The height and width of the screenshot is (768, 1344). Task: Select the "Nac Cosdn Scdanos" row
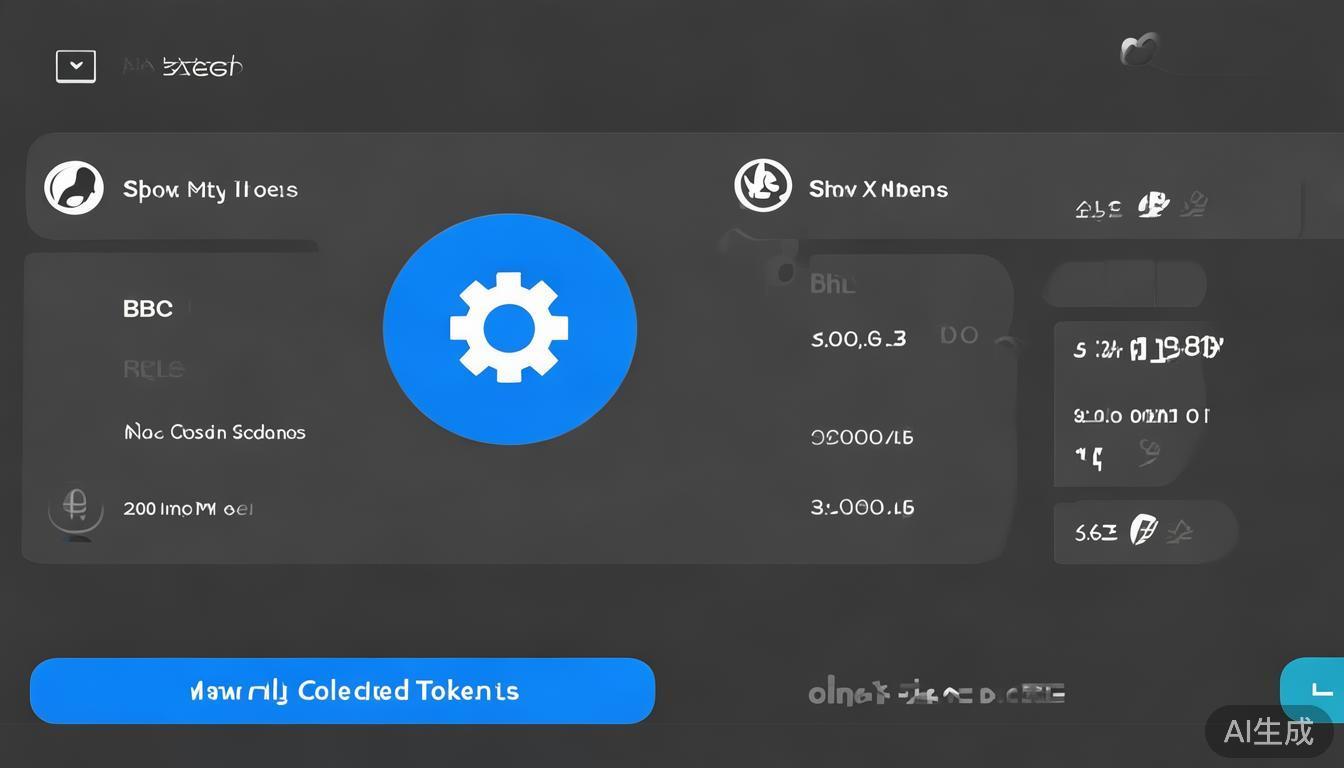pos(215,432)
